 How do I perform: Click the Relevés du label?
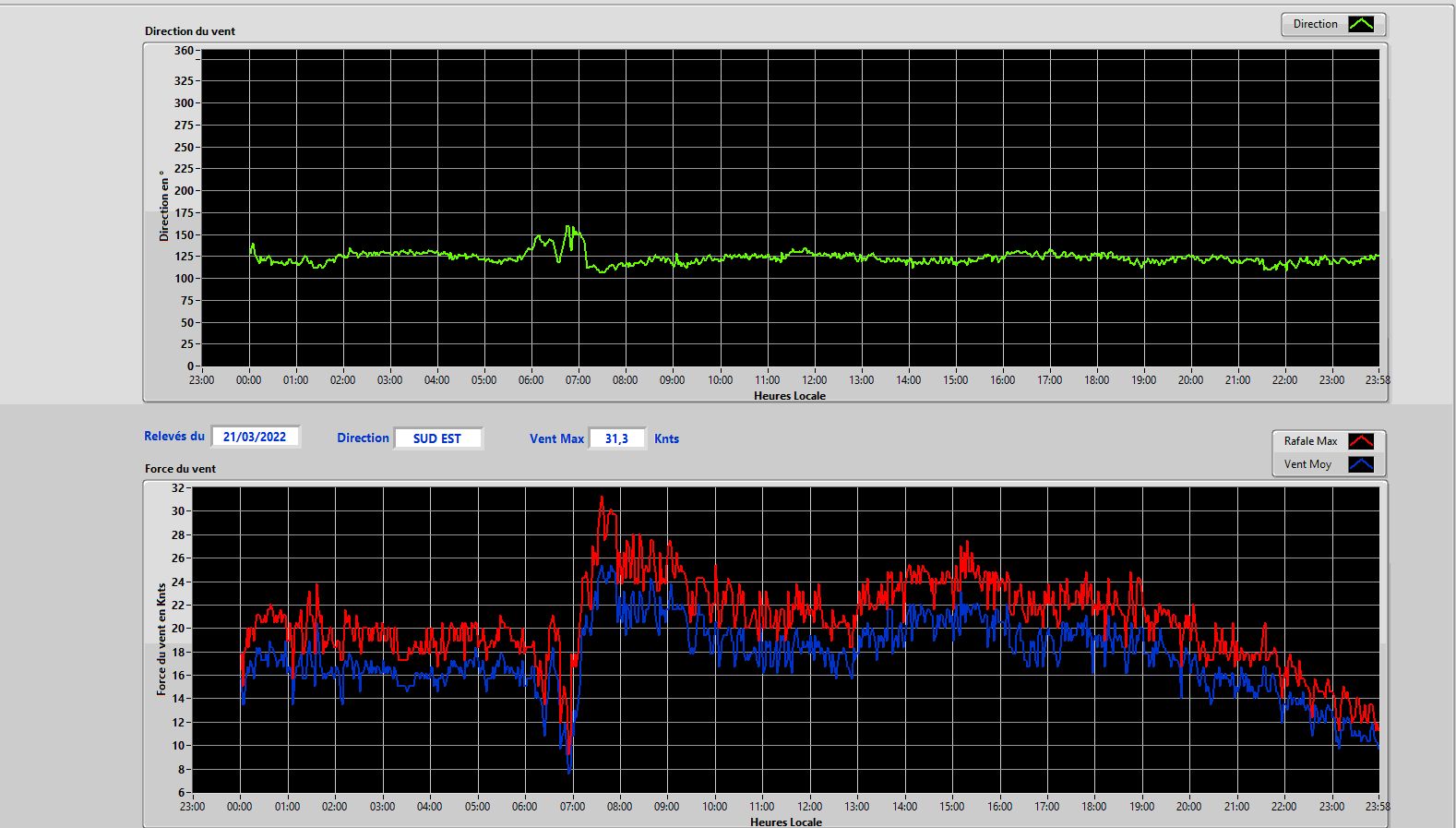click(174, 437)
